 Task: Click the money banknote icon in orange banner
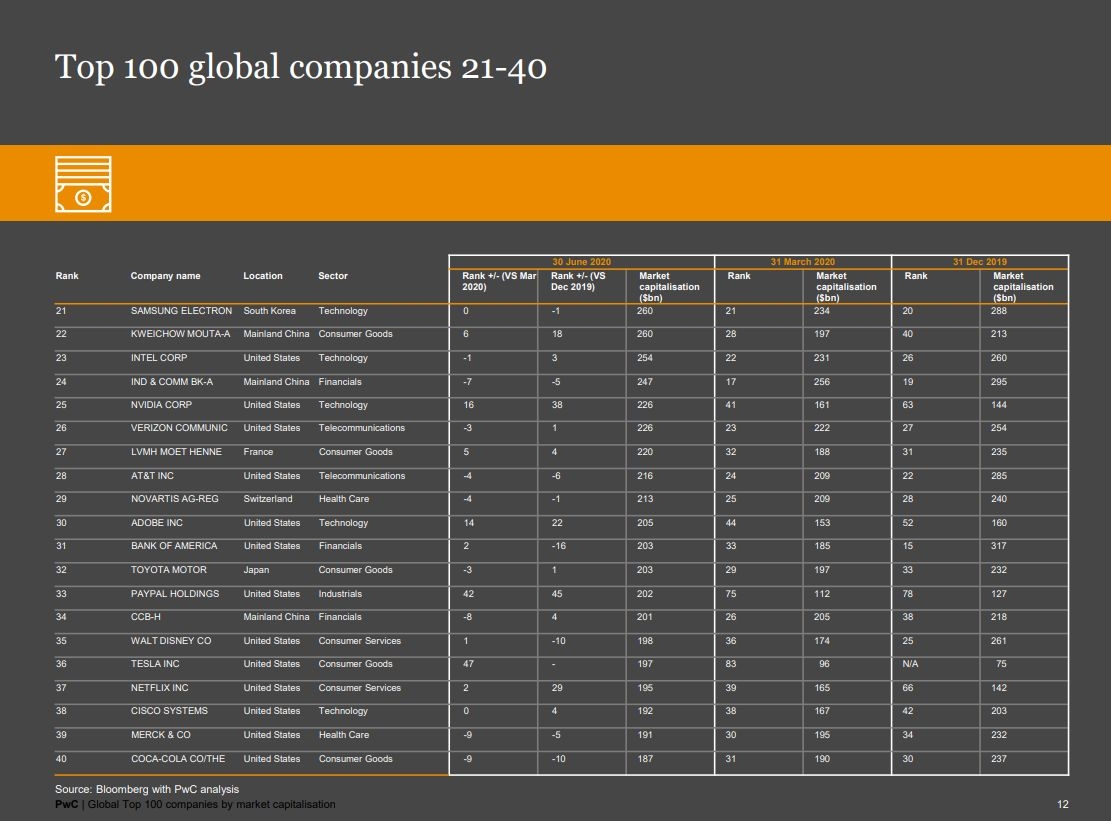pyautogui.click(x=83, y=184)
